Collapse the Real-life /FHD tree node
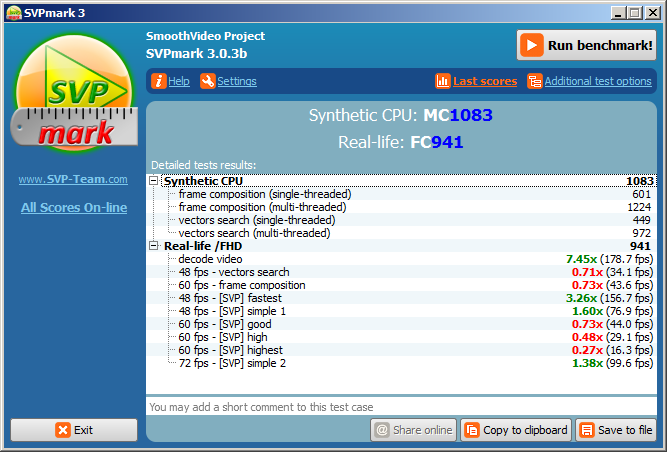The height and width of the screenshot is (452, 667). pos(154,246)
